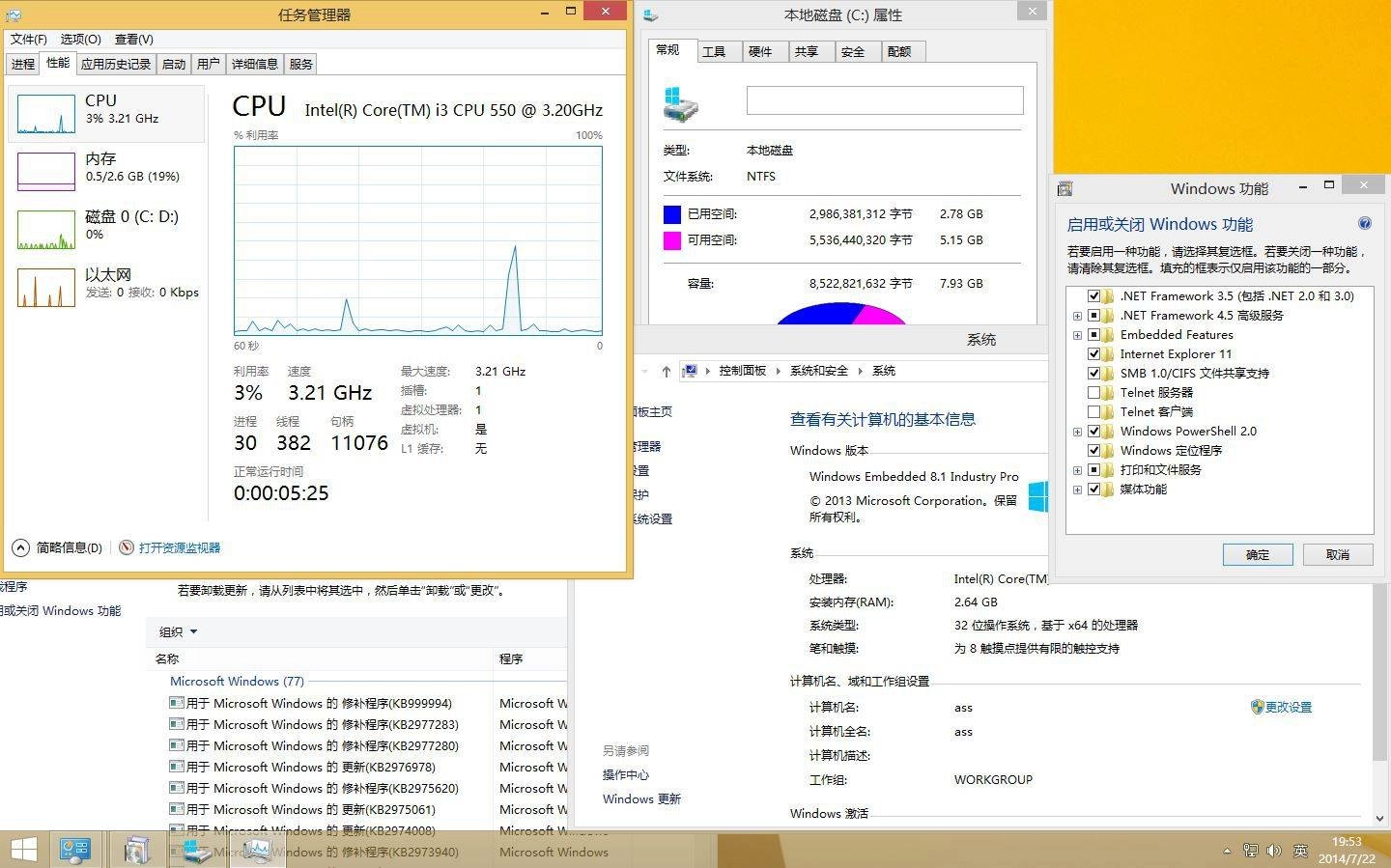The image size is (1391, 868).
Task: Click 取消 button in Windows 功能 dialog
Action: 1338,554
